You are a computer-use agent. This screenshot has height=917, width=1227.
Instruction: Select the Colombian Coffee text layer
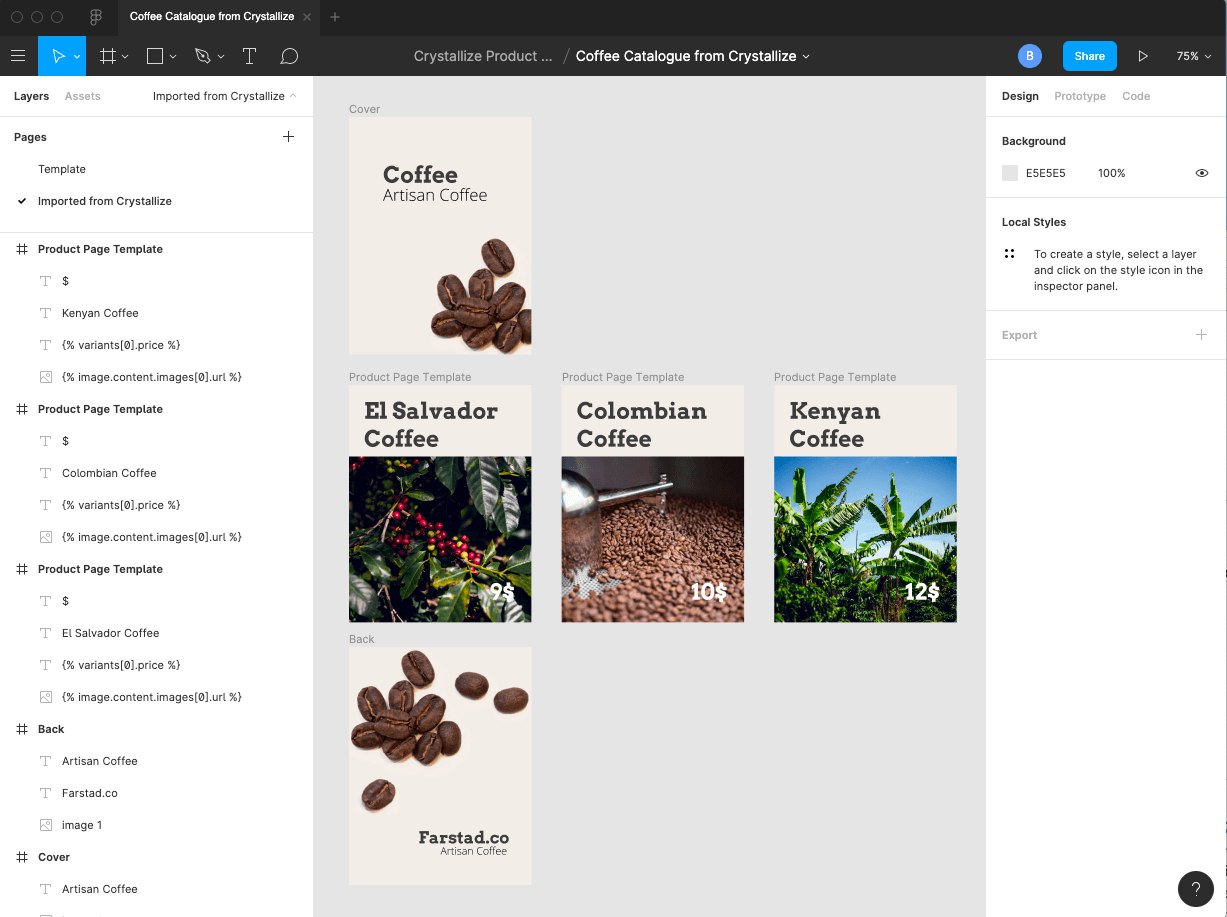(109, 473)
